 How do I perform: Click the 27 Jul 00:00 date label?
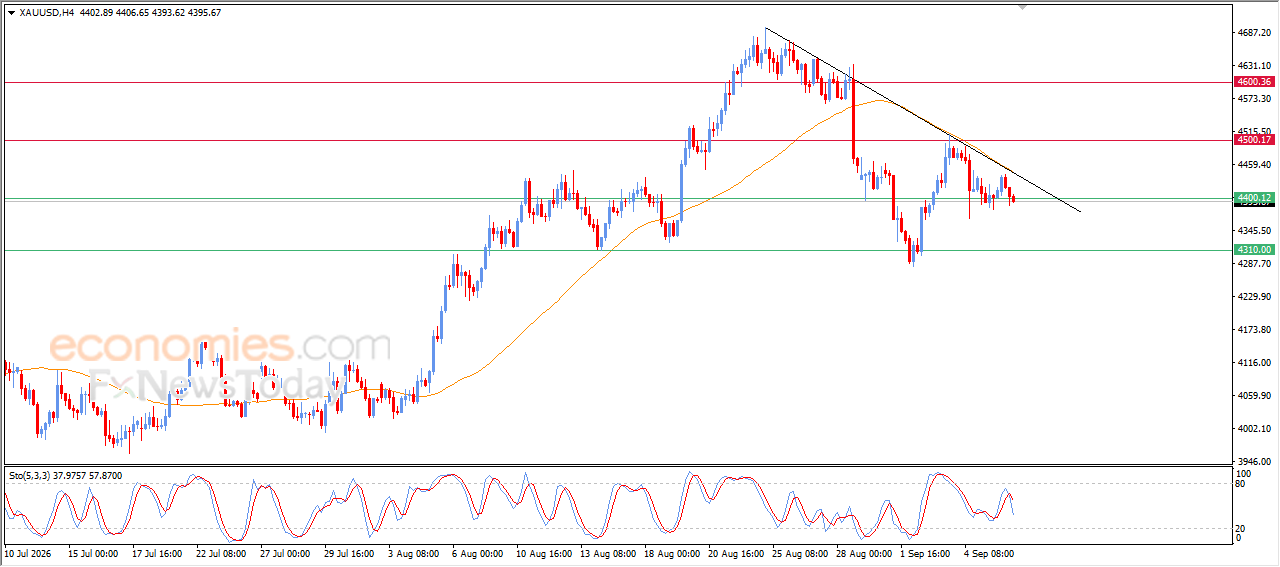(x=285, y=552)
